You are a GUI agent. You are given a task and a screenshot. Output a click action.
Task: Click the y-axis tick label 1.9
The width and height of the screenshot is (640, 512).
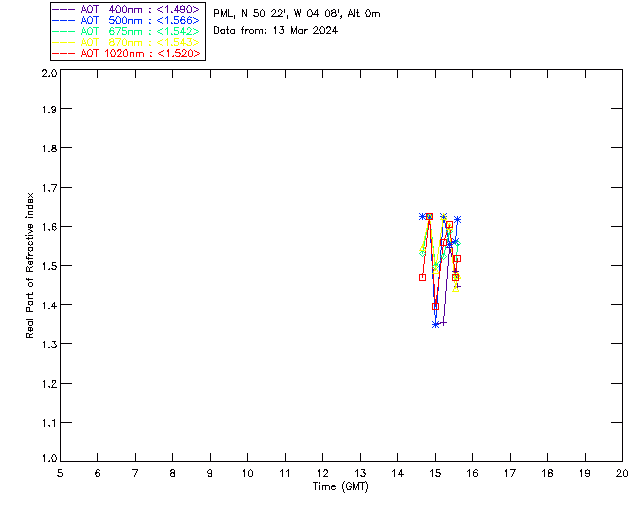[49, 109]
